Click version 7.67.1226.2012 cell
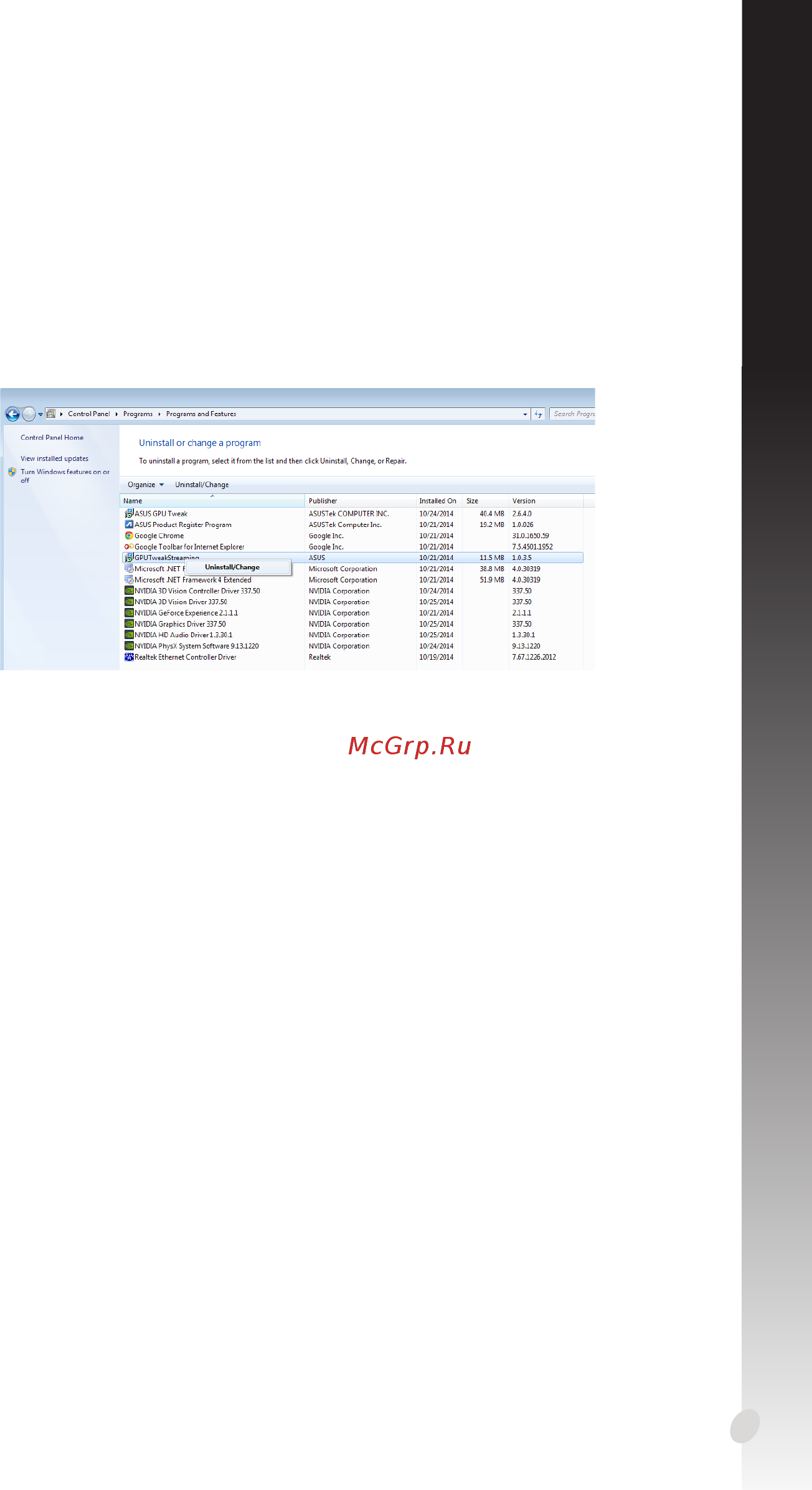 coord(534,657)
